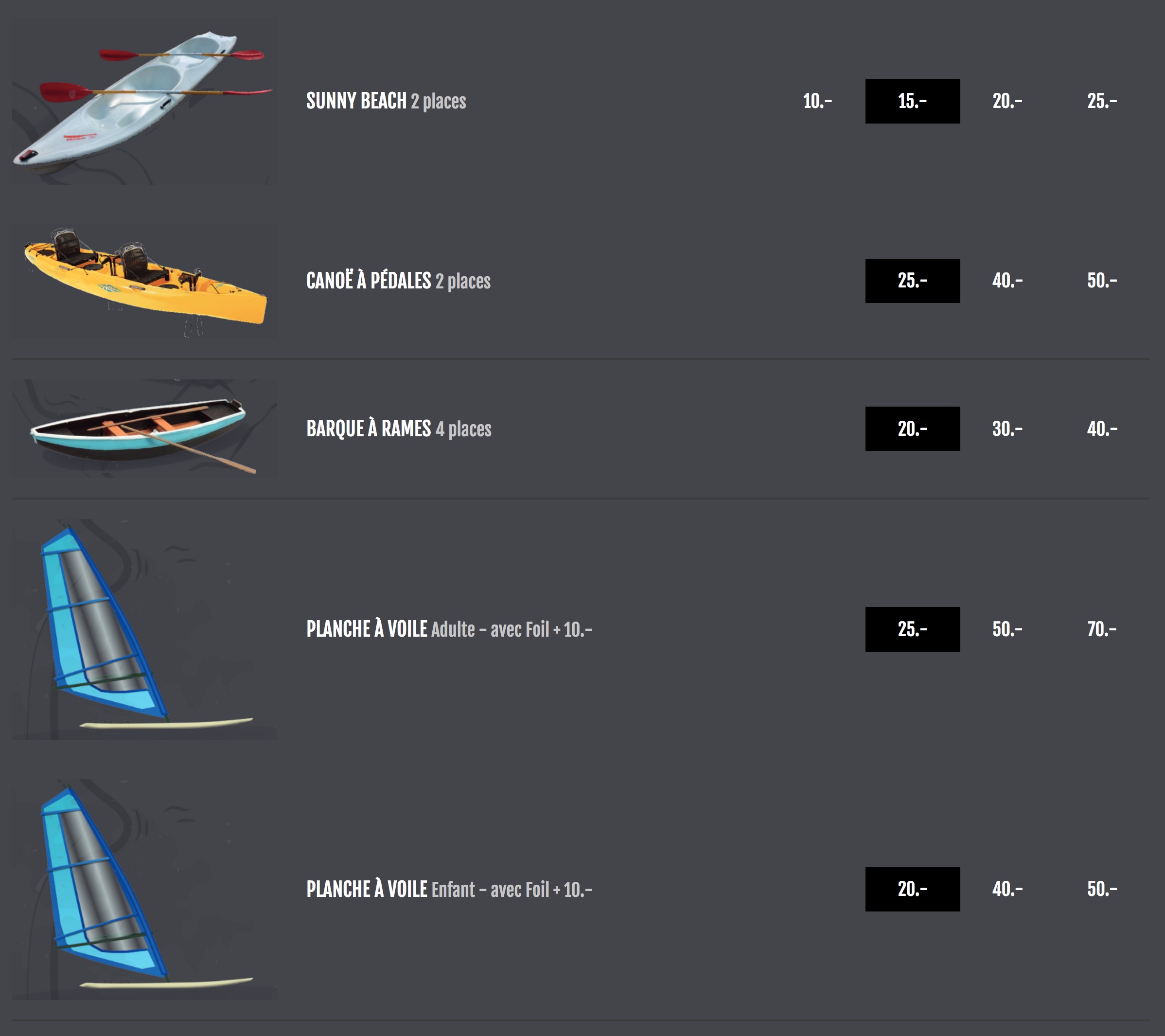Select highlighted 25.- adult Planche à Voile
Screen dimensions: 1165x1036
pyautogui.click(x=913, y=629)
